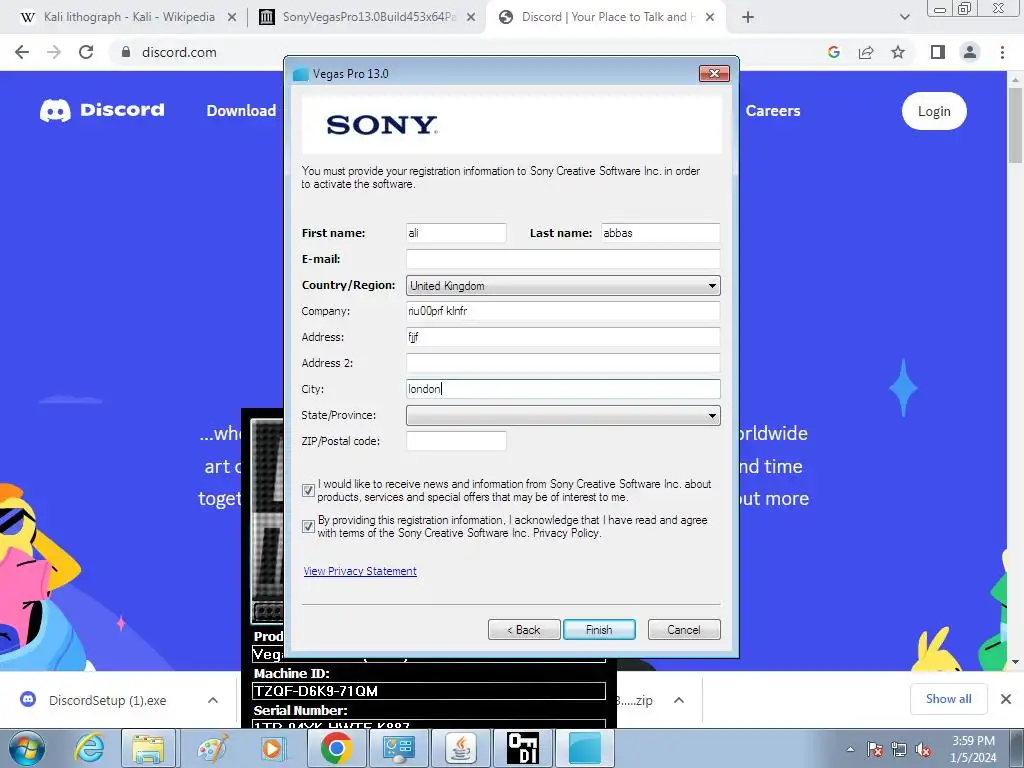The width and height of the screenshot is (1024, 768).
Task: Open Careers in Discord navigation
Action: click(773, 111)
